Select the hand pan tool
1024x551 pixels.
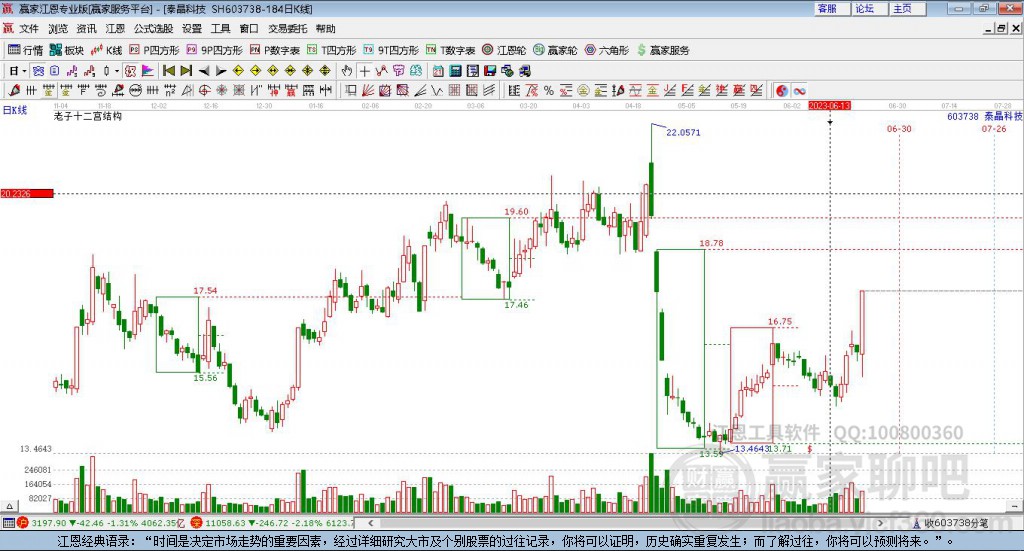[347, 71]
